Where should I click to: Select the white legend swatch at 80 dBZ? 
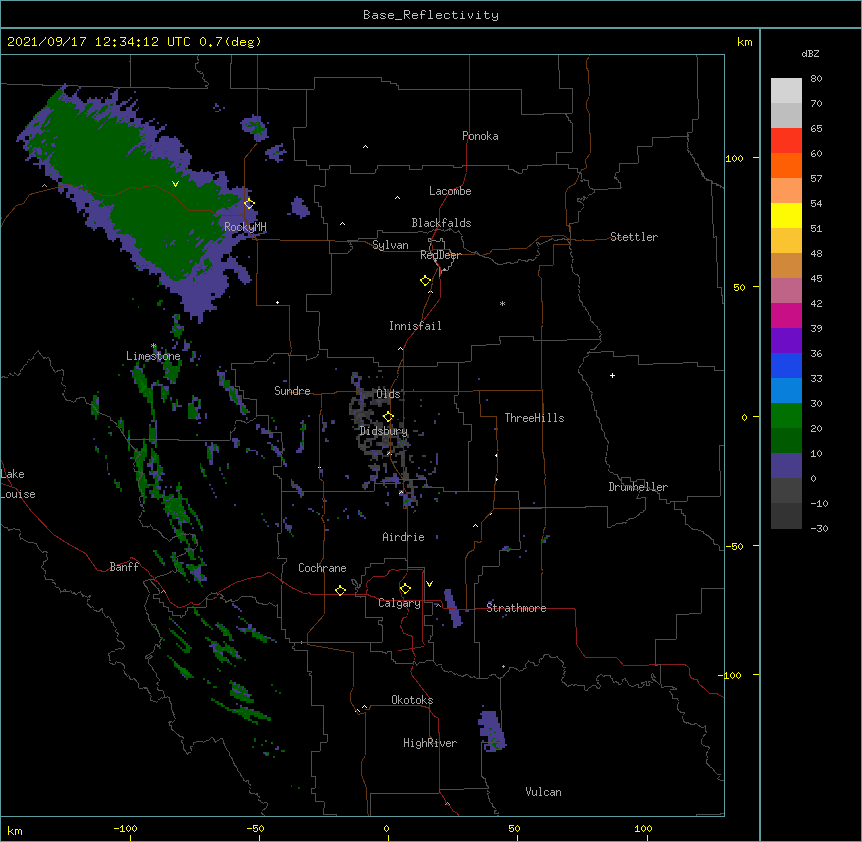coord(786,91)
